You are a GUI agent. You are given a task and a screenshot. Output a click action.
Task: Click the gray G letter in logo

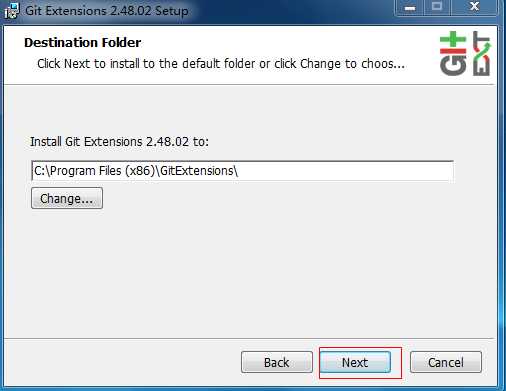click(x=453, y=66)
